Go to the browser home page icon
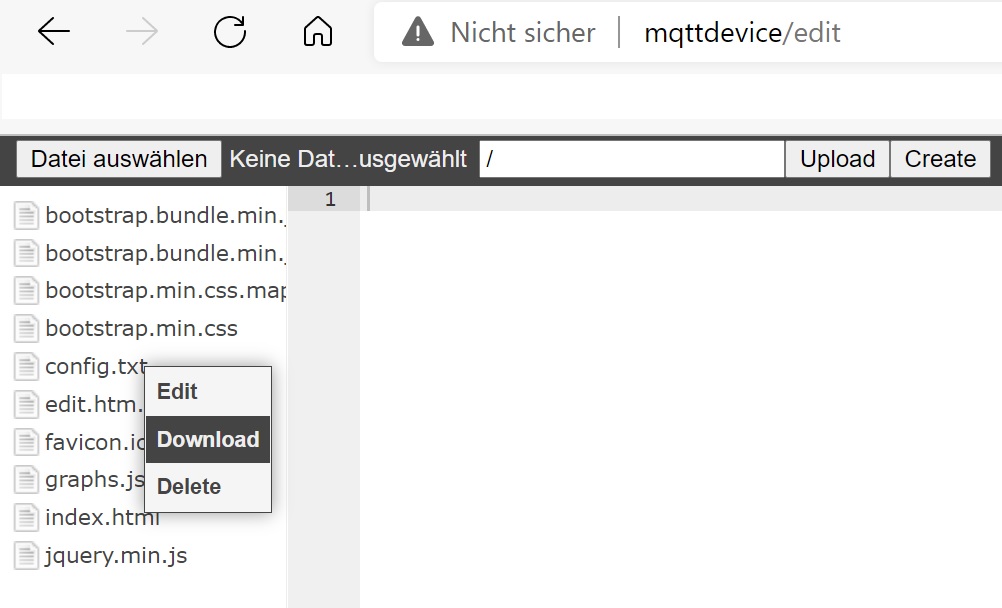This screenshot has height=608, width=1002. (317, 33)
